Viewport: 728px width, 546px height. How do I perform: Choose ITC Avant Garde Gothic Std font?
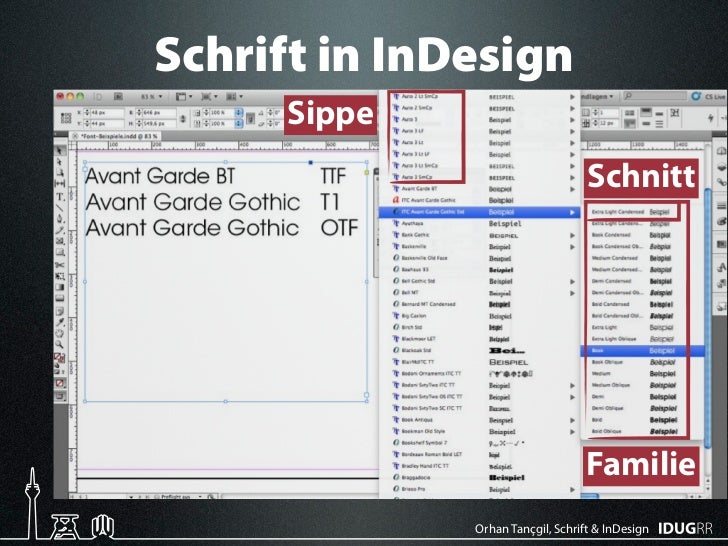(480, 212)
